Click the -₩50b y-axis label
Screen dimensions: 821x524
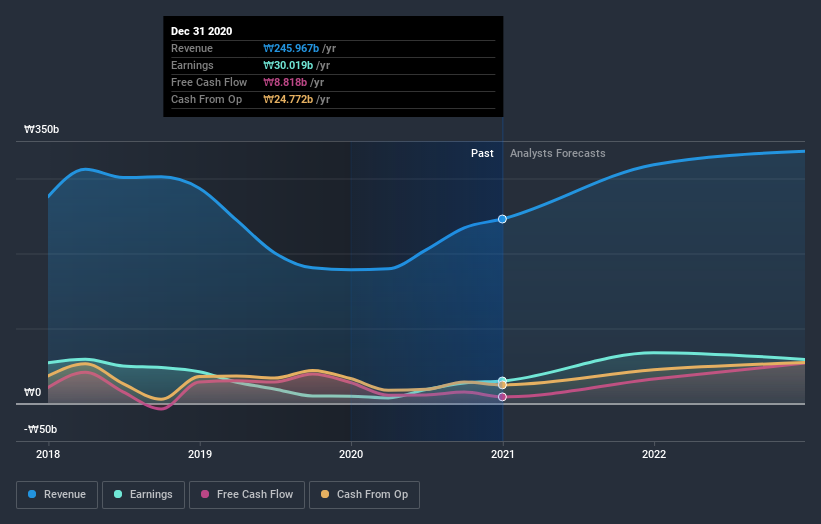coord(40,429)
